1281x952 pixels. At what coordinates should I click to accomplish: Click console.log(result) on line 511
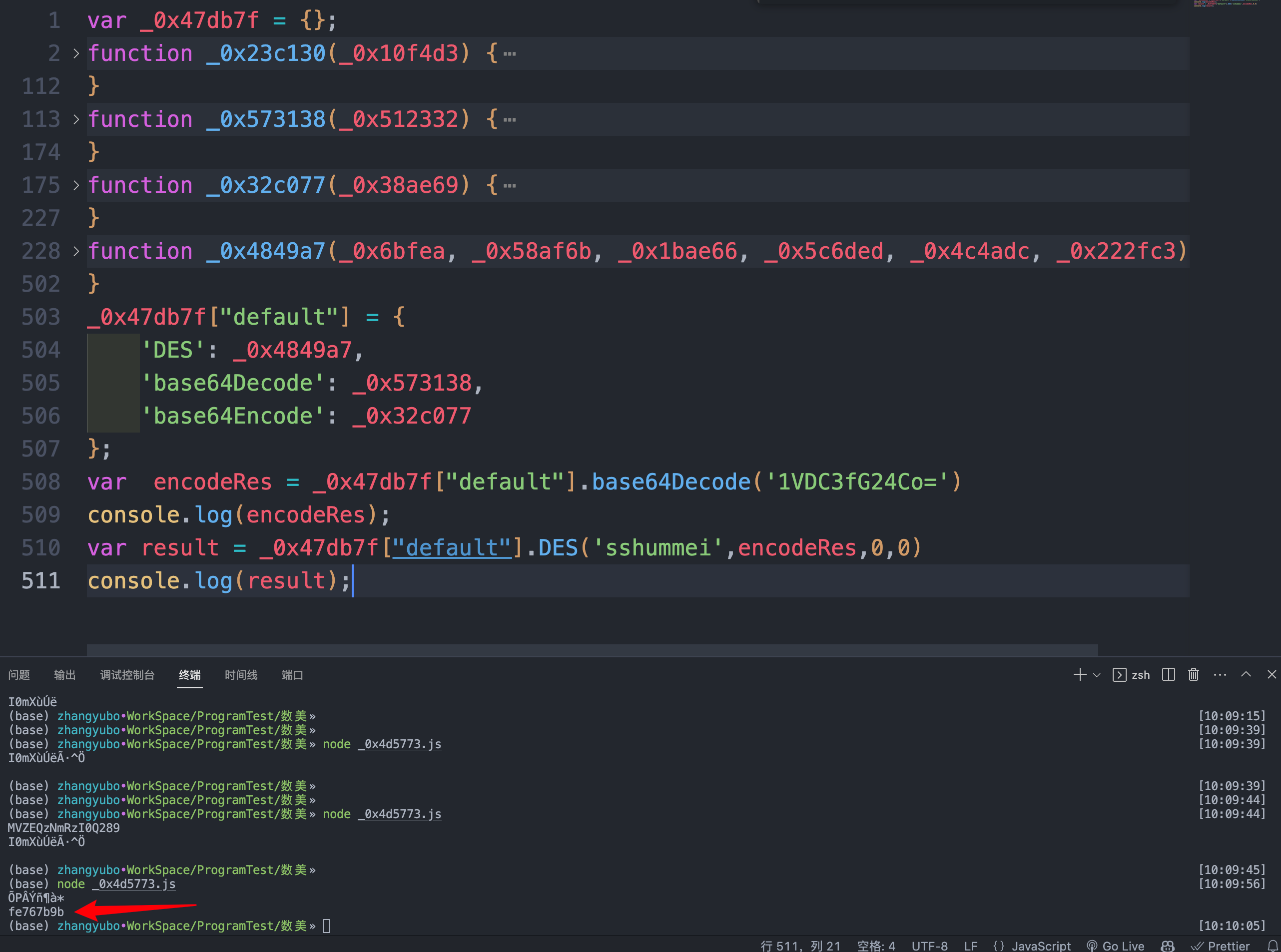[219, 580]
